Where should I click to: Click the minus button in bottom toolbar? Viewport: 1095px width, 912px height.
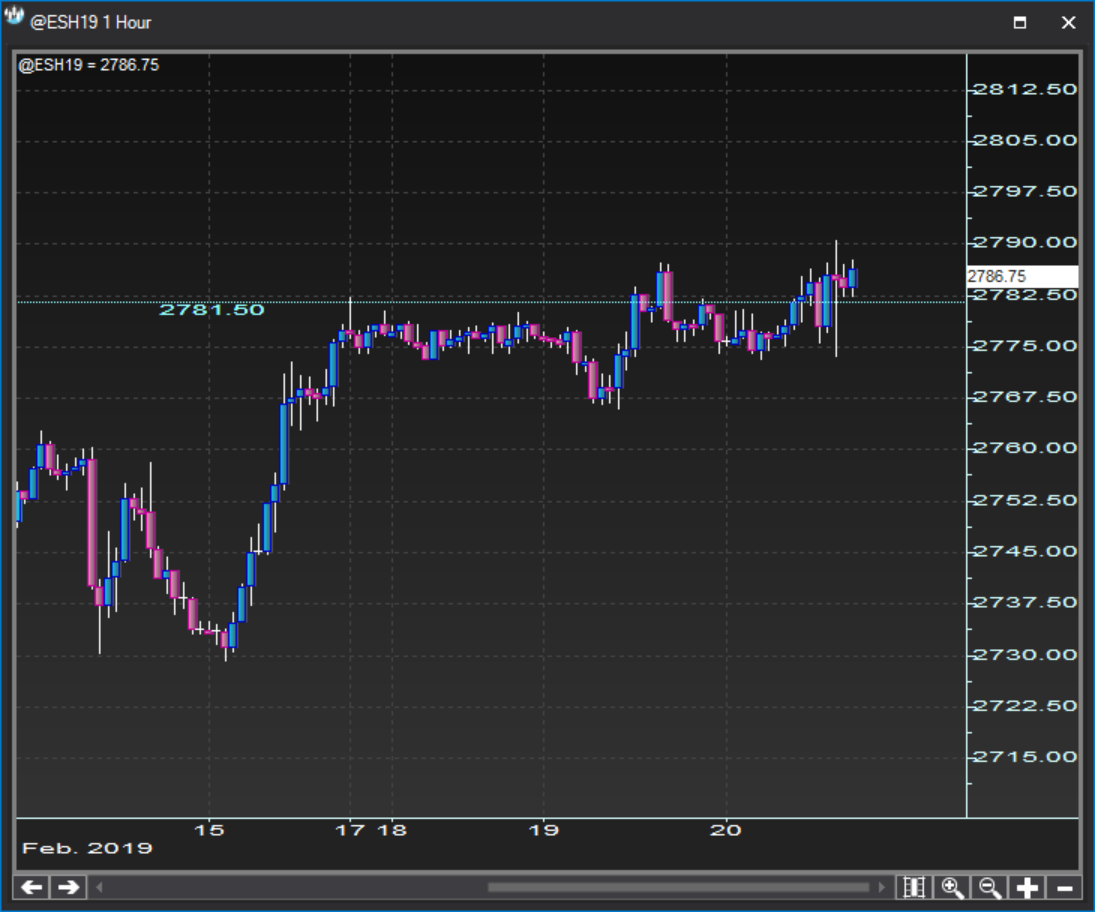click(x=1064, y=888)
